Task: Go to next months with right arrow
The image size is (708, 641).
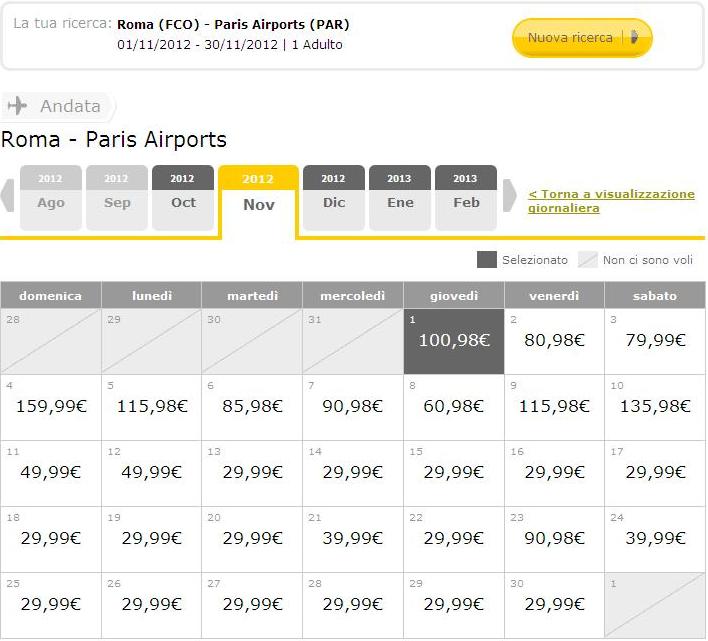Action: pos(509,195)
